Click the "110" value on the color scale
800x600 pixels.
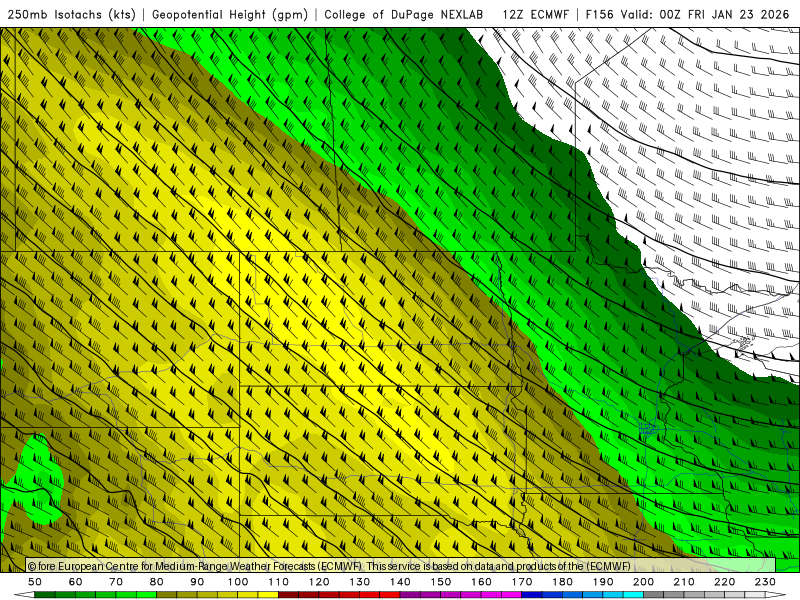pos(279,582)
